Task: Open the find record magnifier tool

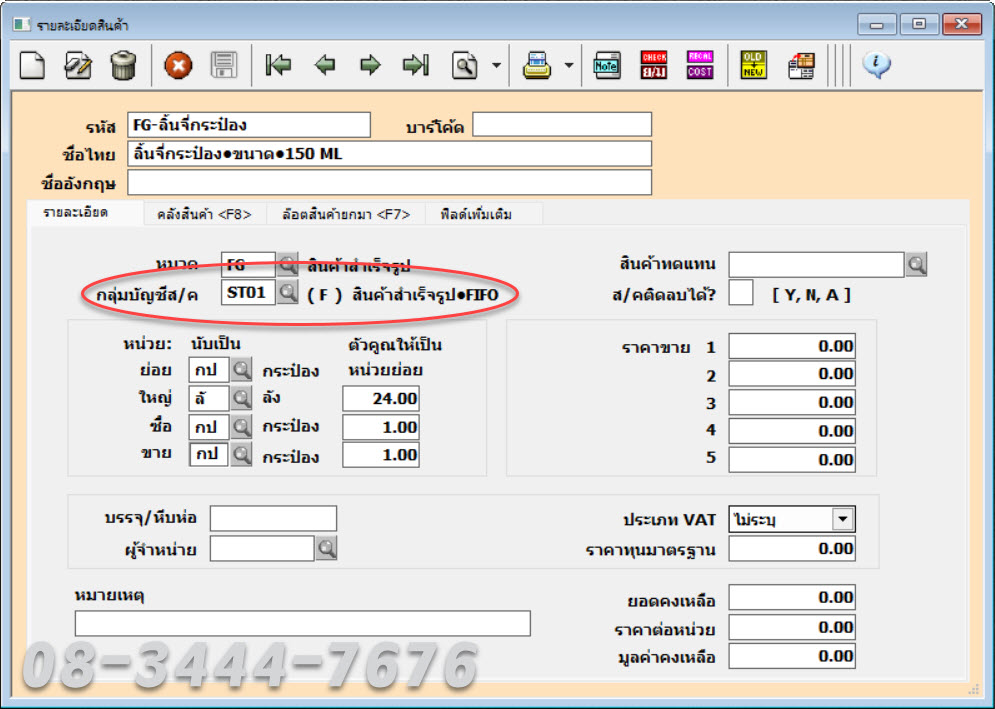Action: (x=465, y=65)
